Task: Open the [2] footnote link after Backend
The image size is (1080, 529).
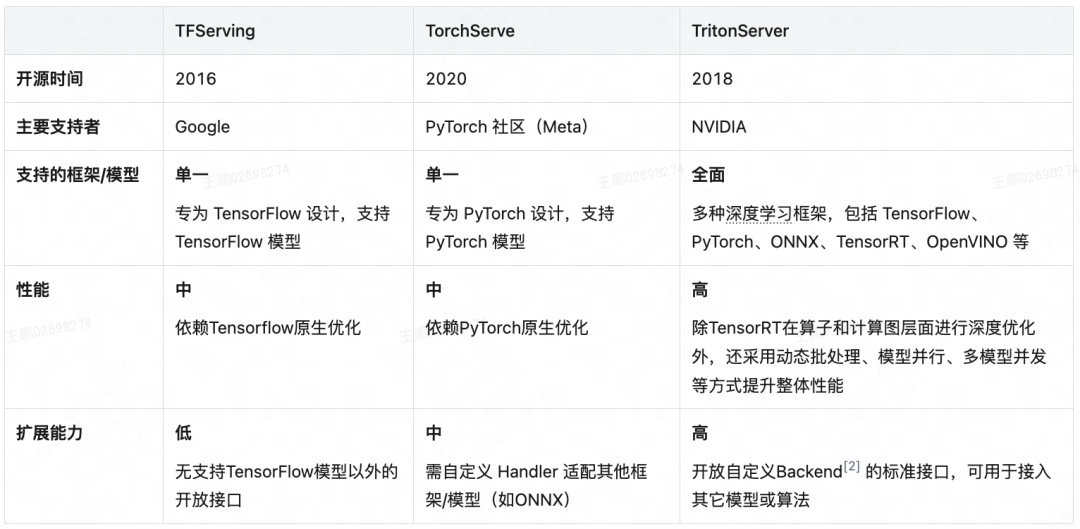Action: click(852, 468)
